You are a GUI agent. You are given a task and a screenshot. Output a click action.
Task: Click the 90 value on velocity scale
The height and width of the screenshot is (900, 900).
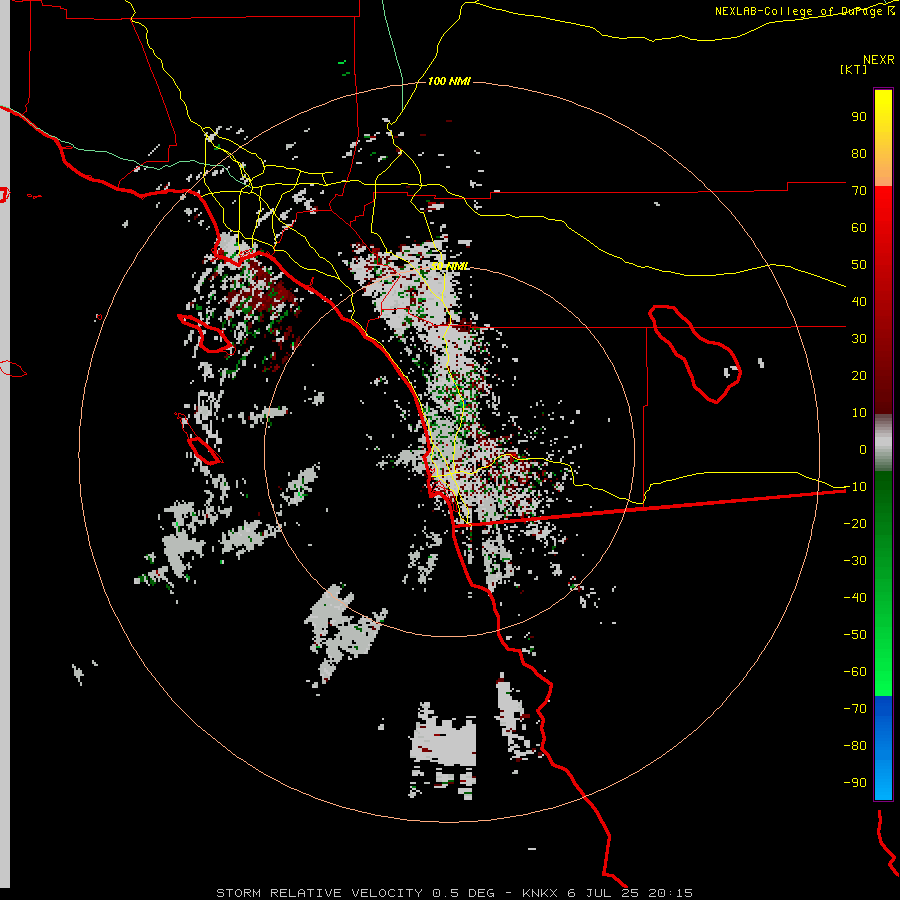pos(859,117)
